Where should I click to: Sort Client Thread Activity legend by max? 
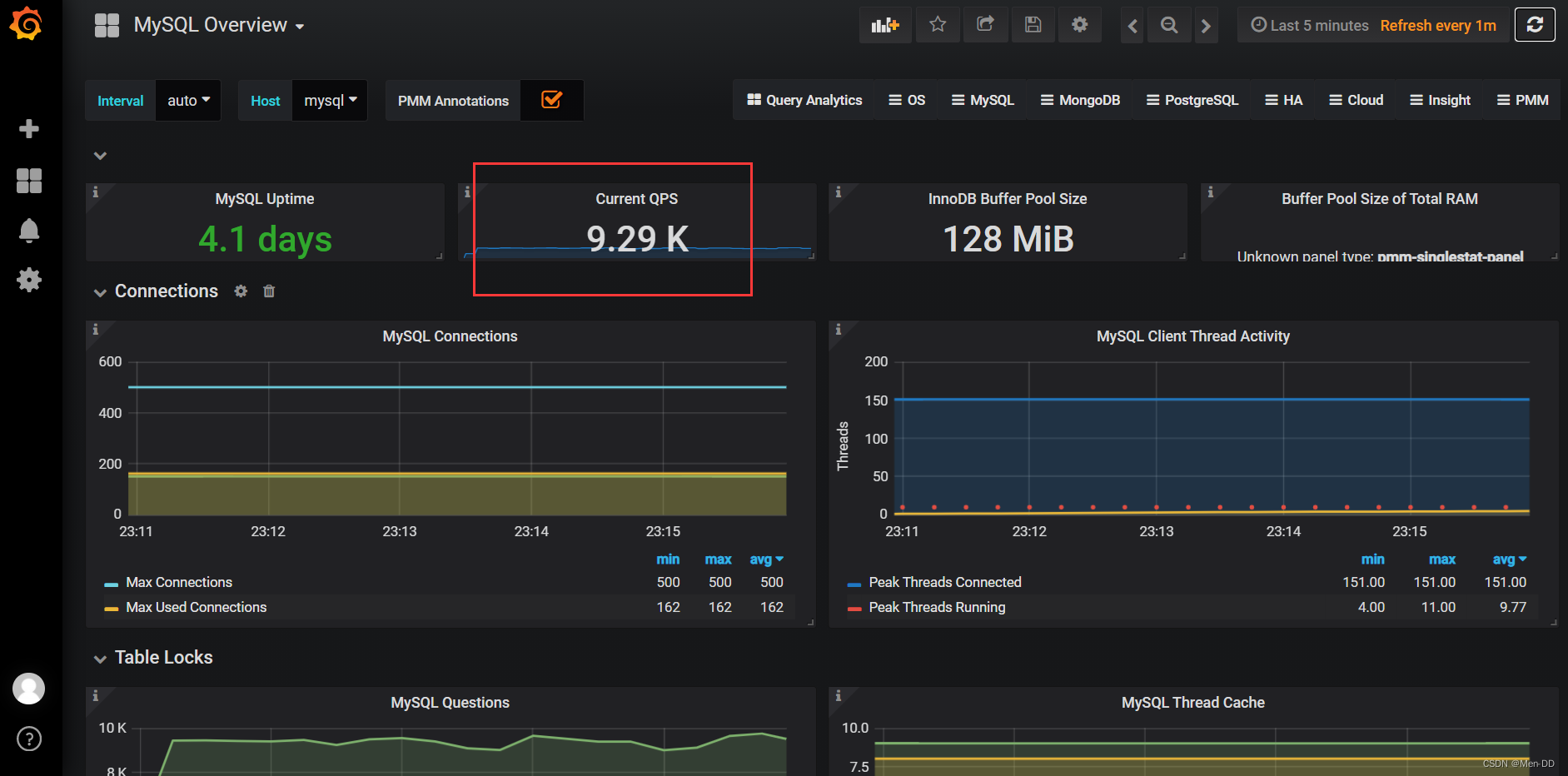click(x=1442, y=560)
